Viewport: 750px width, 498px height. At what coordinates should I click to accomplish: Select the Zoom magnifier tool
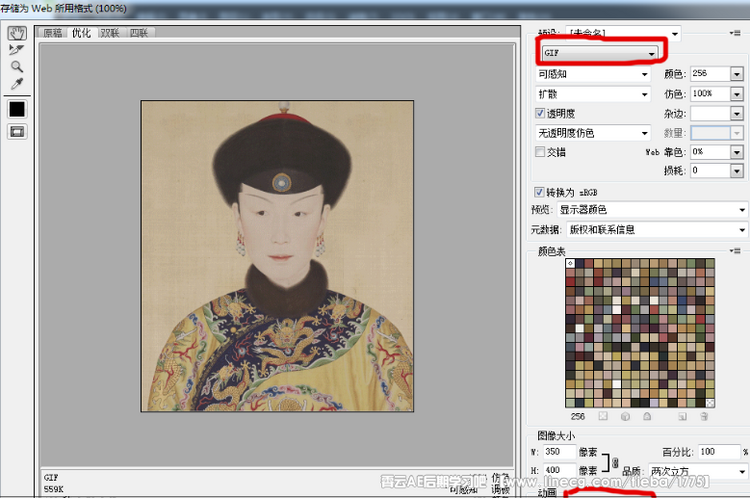(x=17, y=66)
